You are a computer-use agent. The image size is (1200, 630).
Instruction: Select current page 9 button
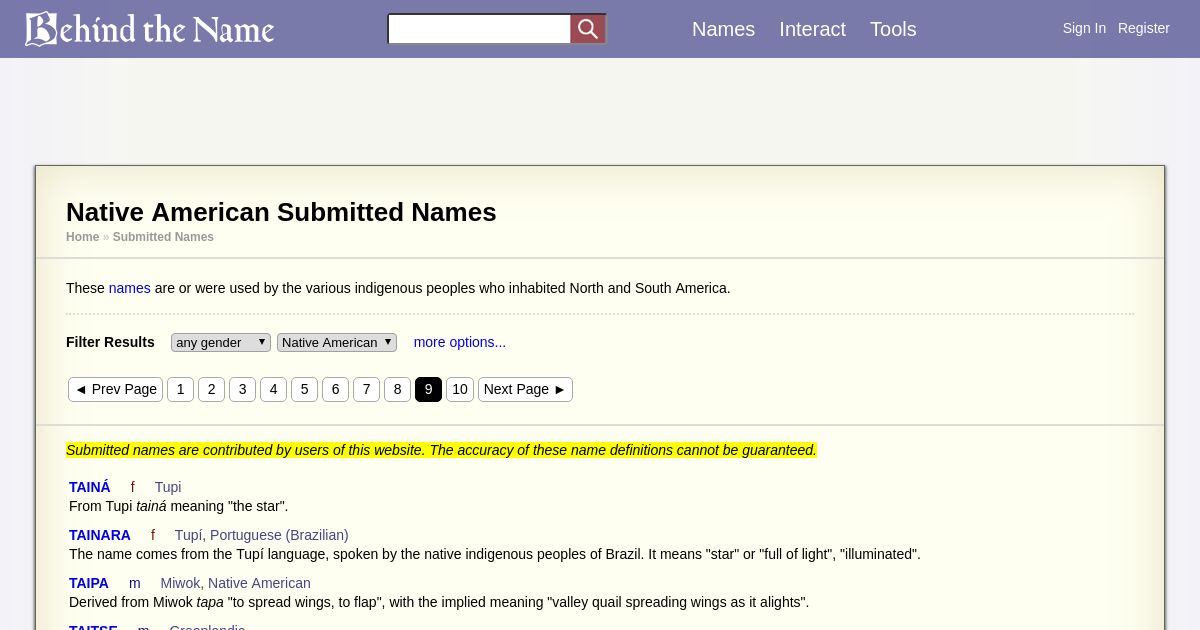coord(428,389)
